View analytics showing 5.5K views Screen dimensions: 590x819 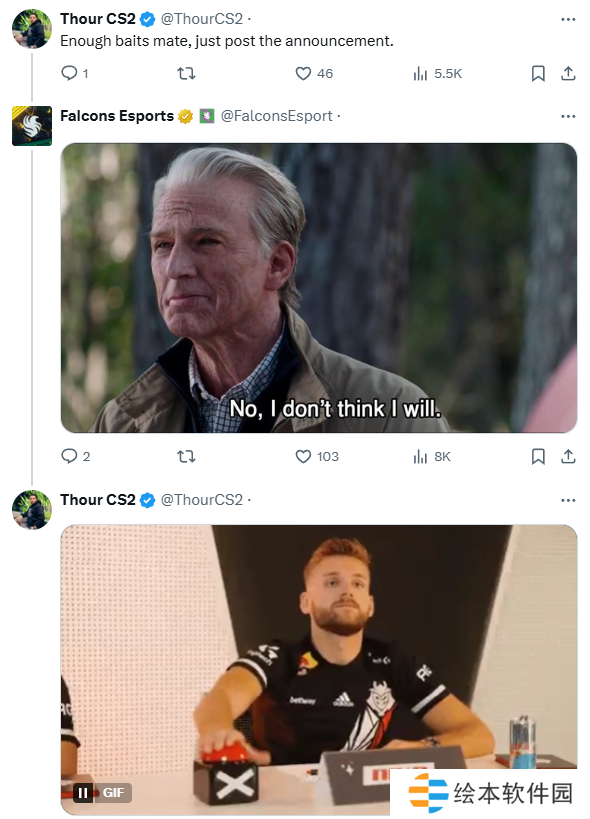pyautogui.click(x=438, y=73)
